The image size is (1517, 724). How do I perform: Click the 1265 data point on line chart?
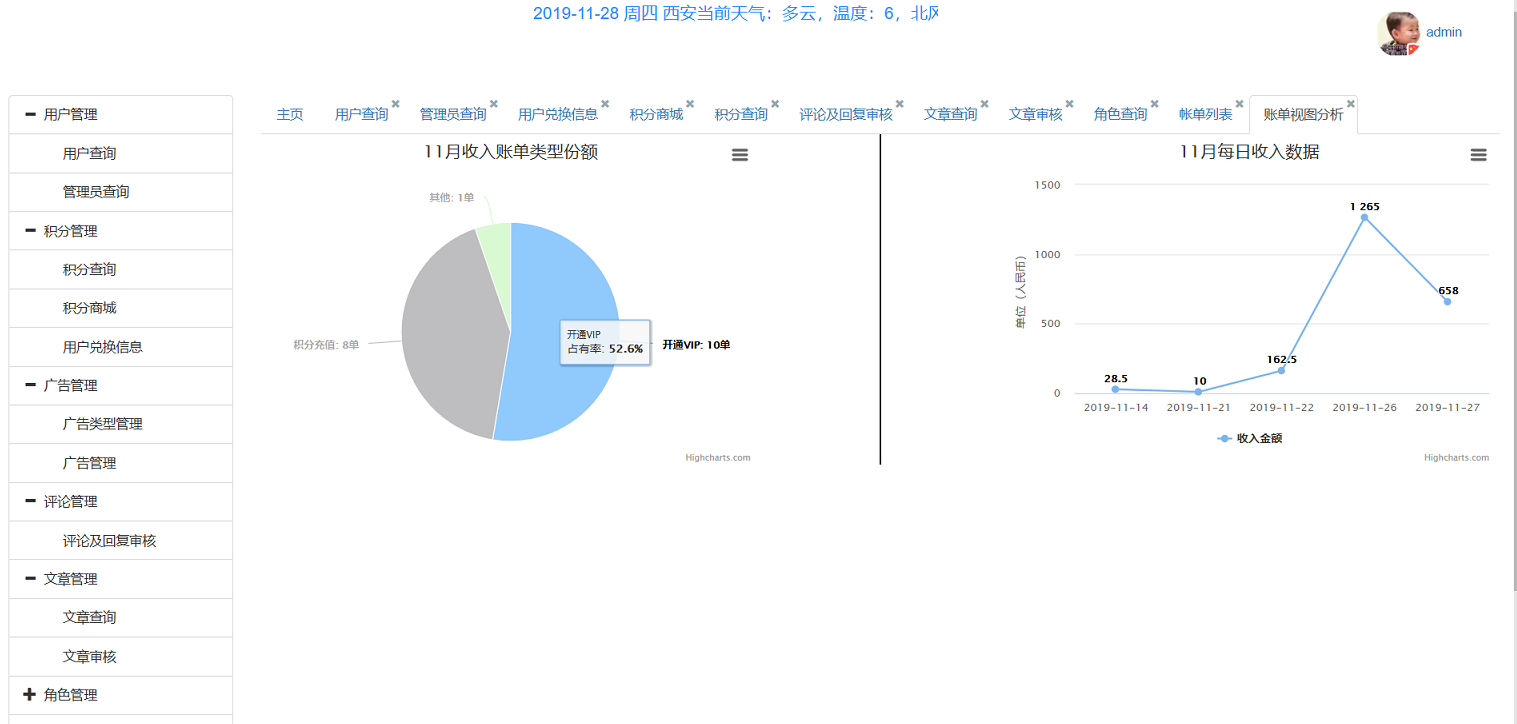[x=1364, y=217]
